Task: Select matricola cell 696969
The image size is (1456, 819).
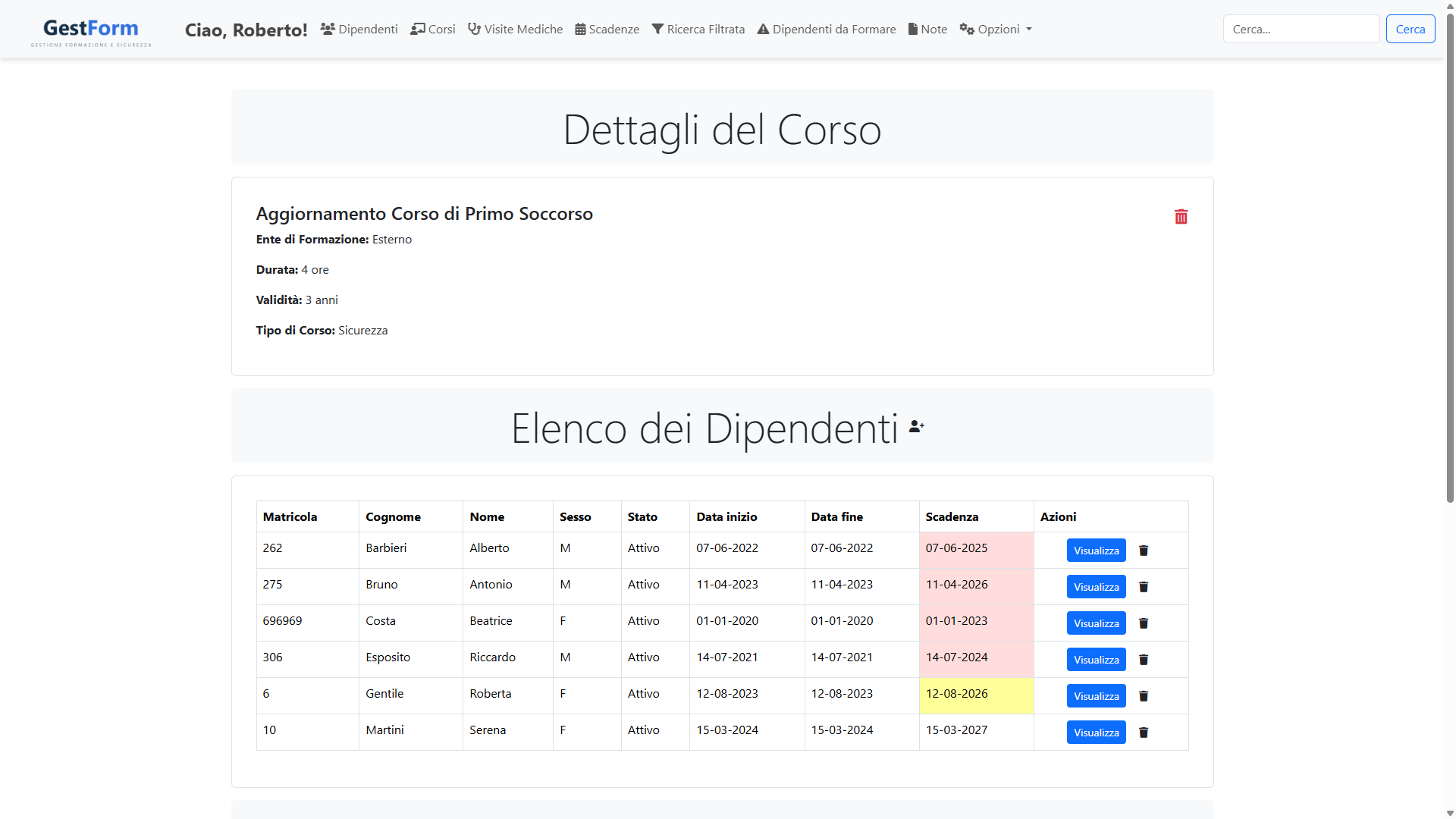Action: pyautogui.click(x=307, y=623)
